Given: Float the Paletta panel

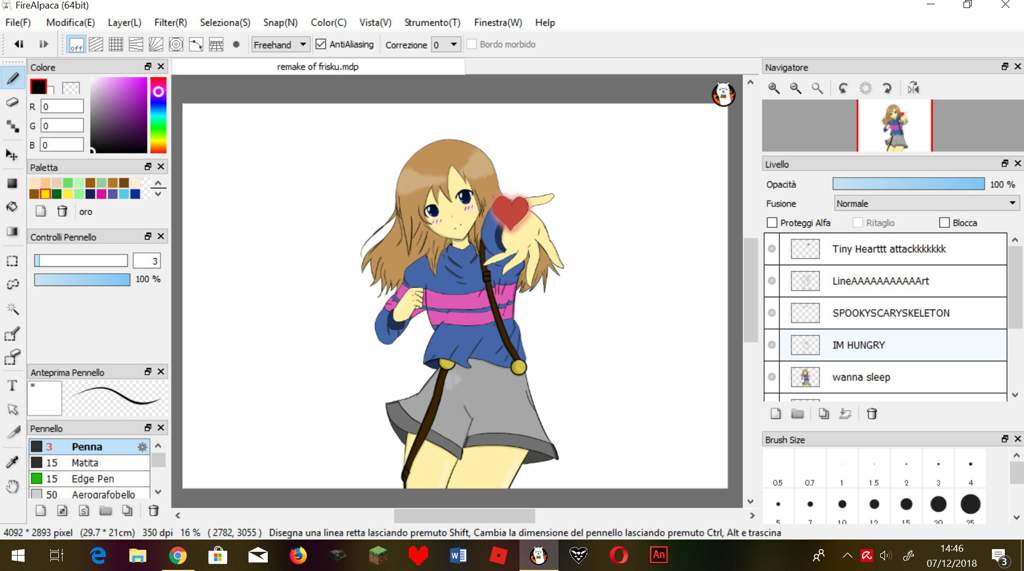Looking at the screenshot, I should 148,167.
